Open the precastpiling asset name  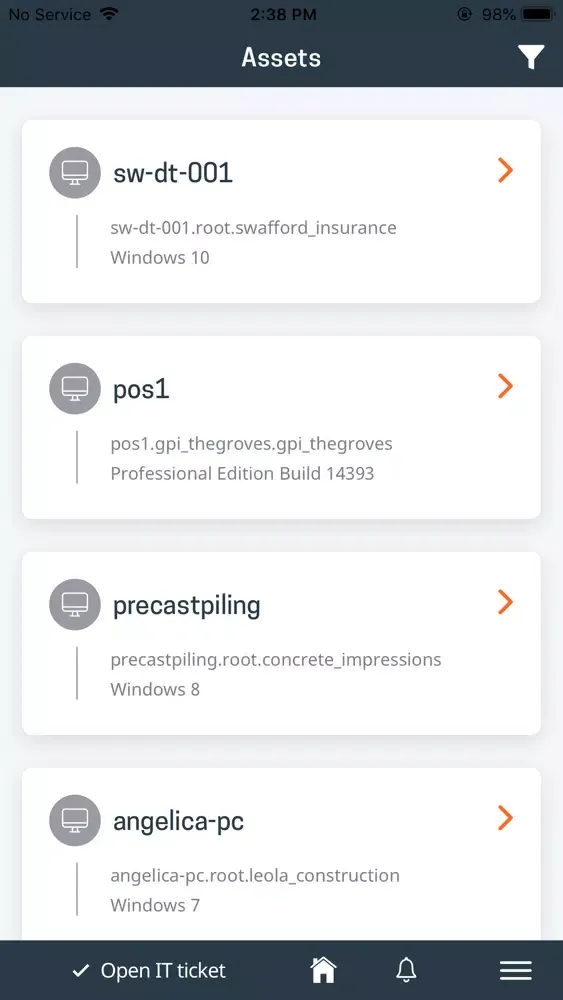pos(187,606)
